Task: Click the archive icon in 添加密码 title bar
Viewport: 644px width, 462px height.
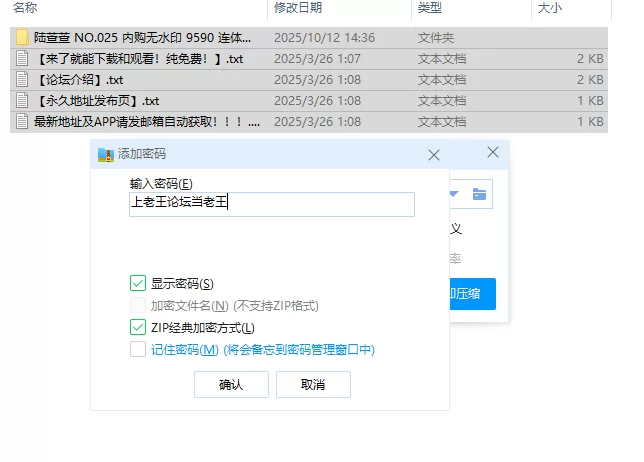Action: click(105, 155)
